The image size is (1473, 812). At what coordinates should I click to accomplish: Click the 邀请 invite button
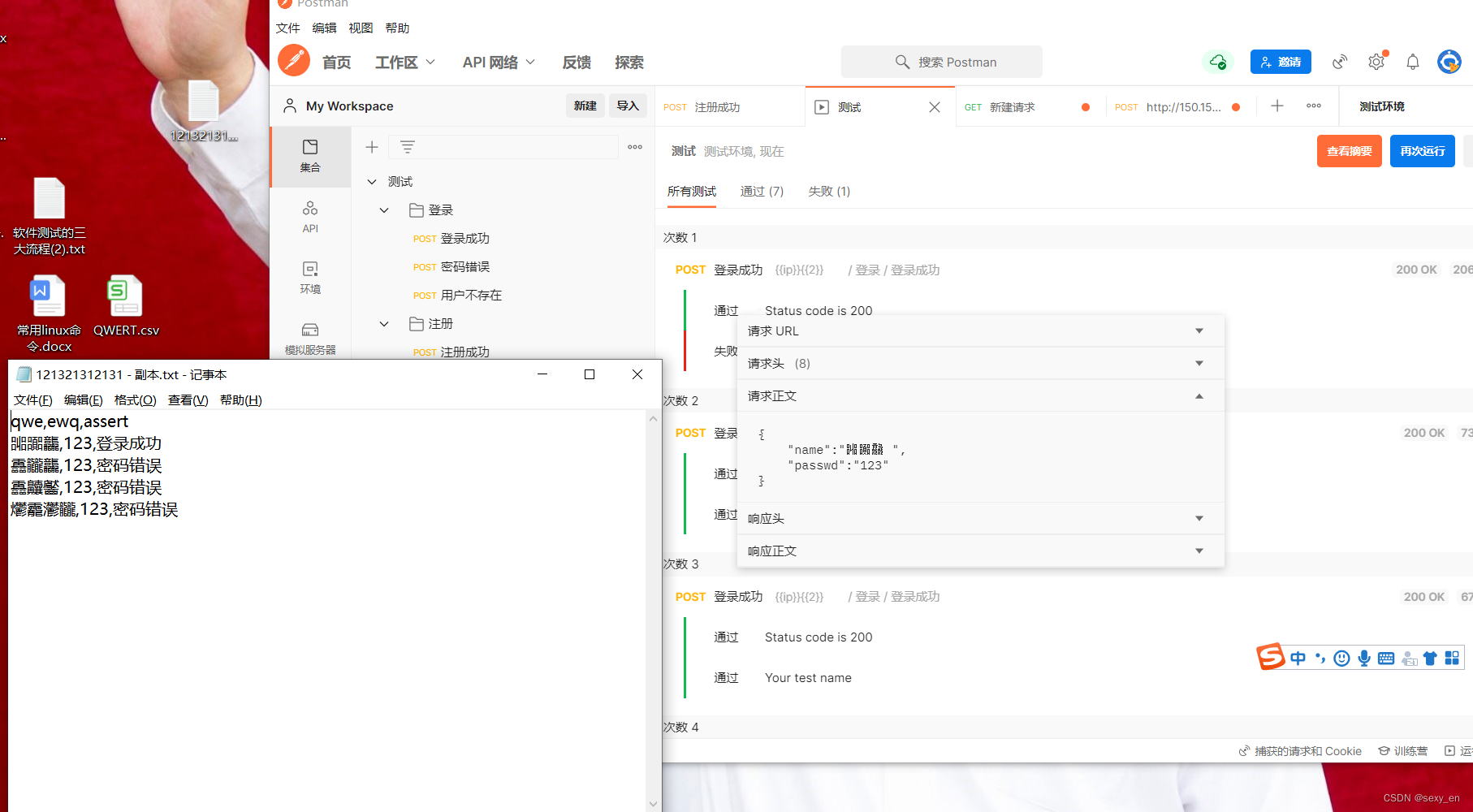[x=1281, y=62]
